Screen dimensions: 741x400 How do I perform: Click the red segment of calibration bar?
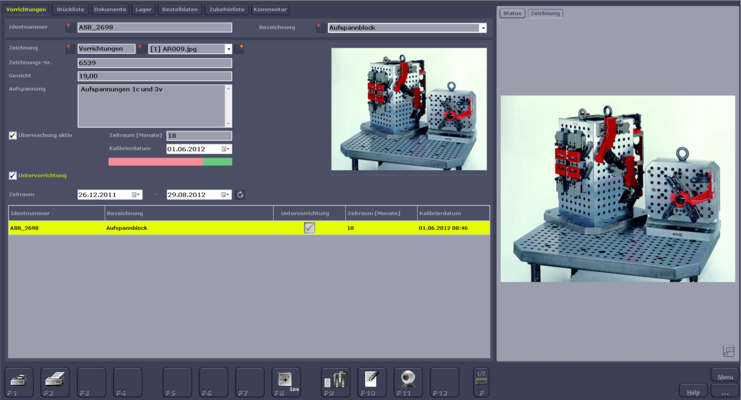click(155, 162)
